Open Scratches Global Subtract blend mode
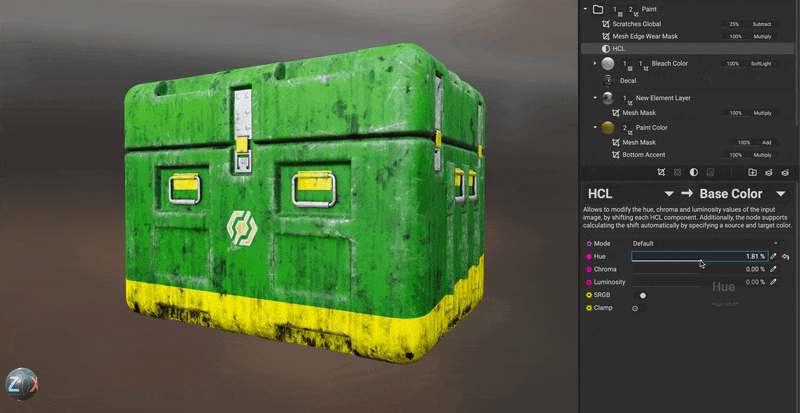The height and width of the screenshot is (413, 800). (x=763, y=24)
